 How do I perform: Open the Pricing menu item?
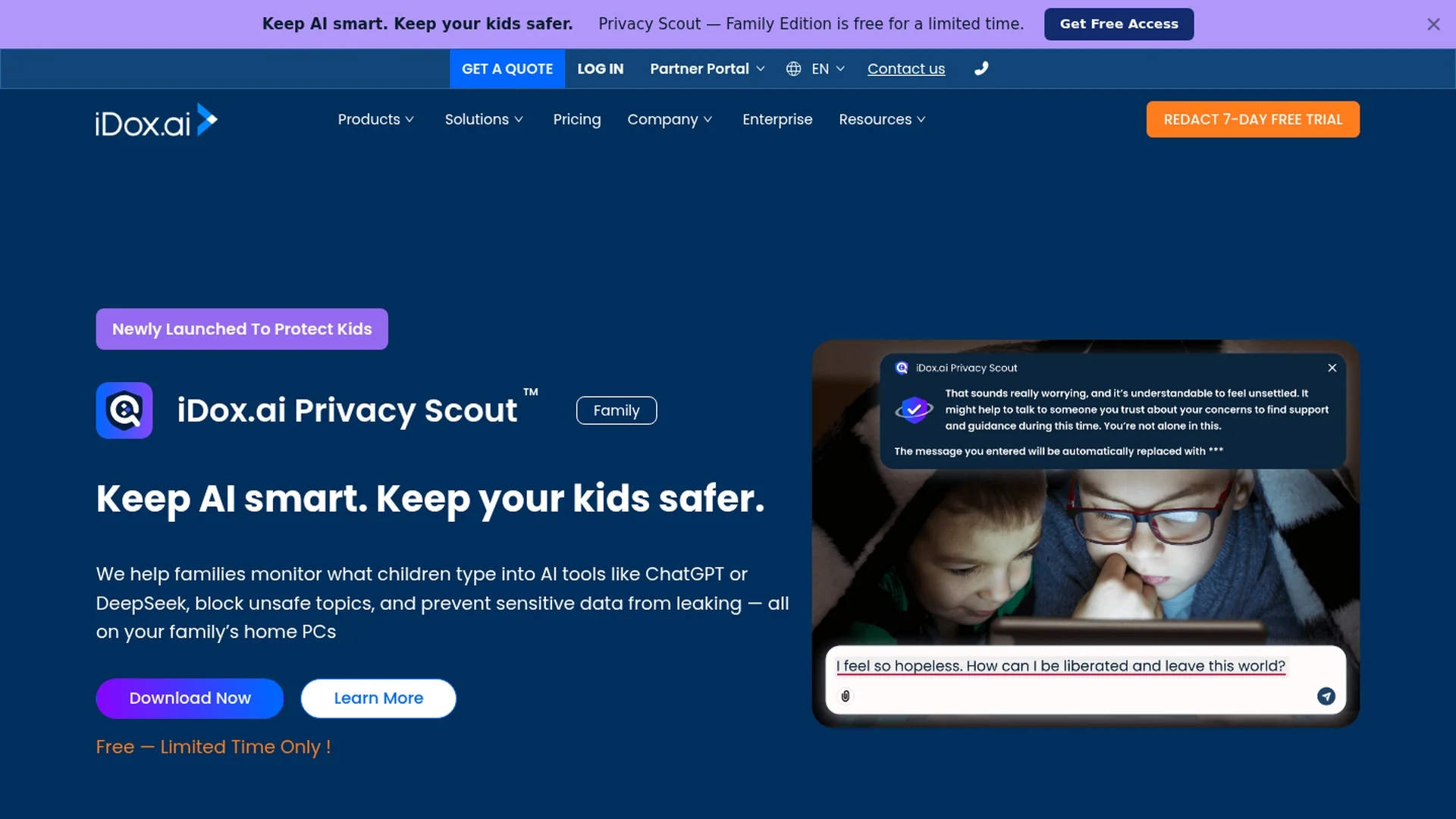point(576,119)
